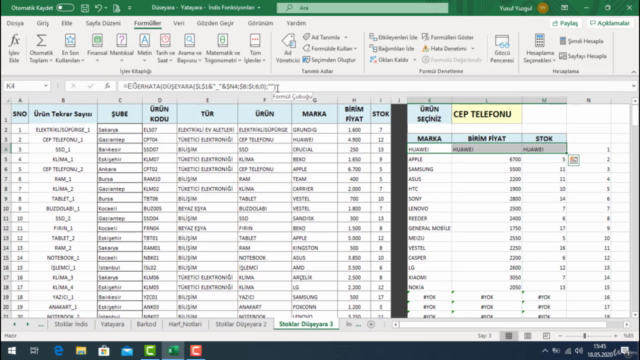
Task: Open Finansal functions icon
Action: tap(97, 41)
